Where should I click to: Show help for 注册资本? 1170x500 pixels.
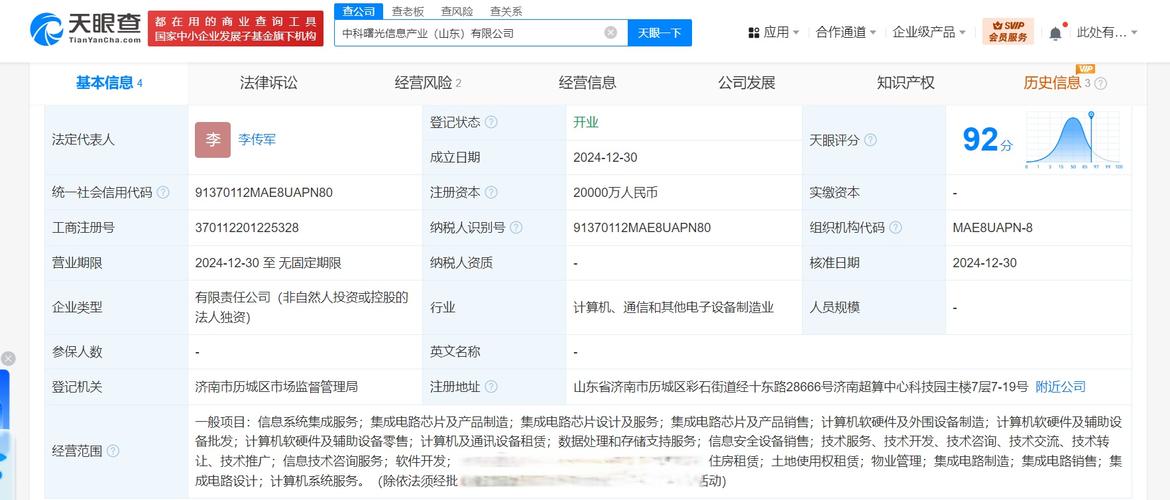(491, 193)
